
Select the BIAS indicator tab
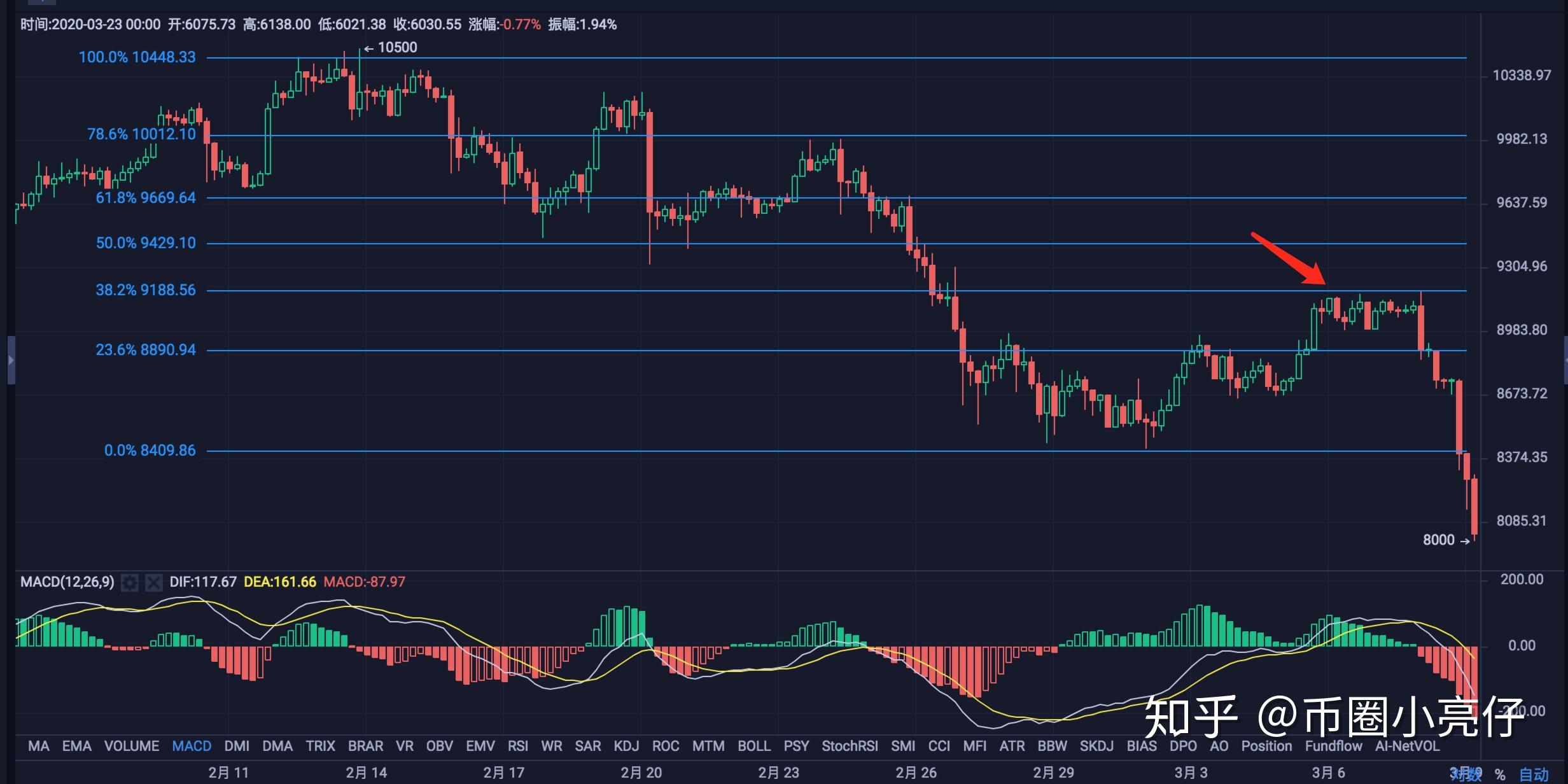tap(1142, 746)
